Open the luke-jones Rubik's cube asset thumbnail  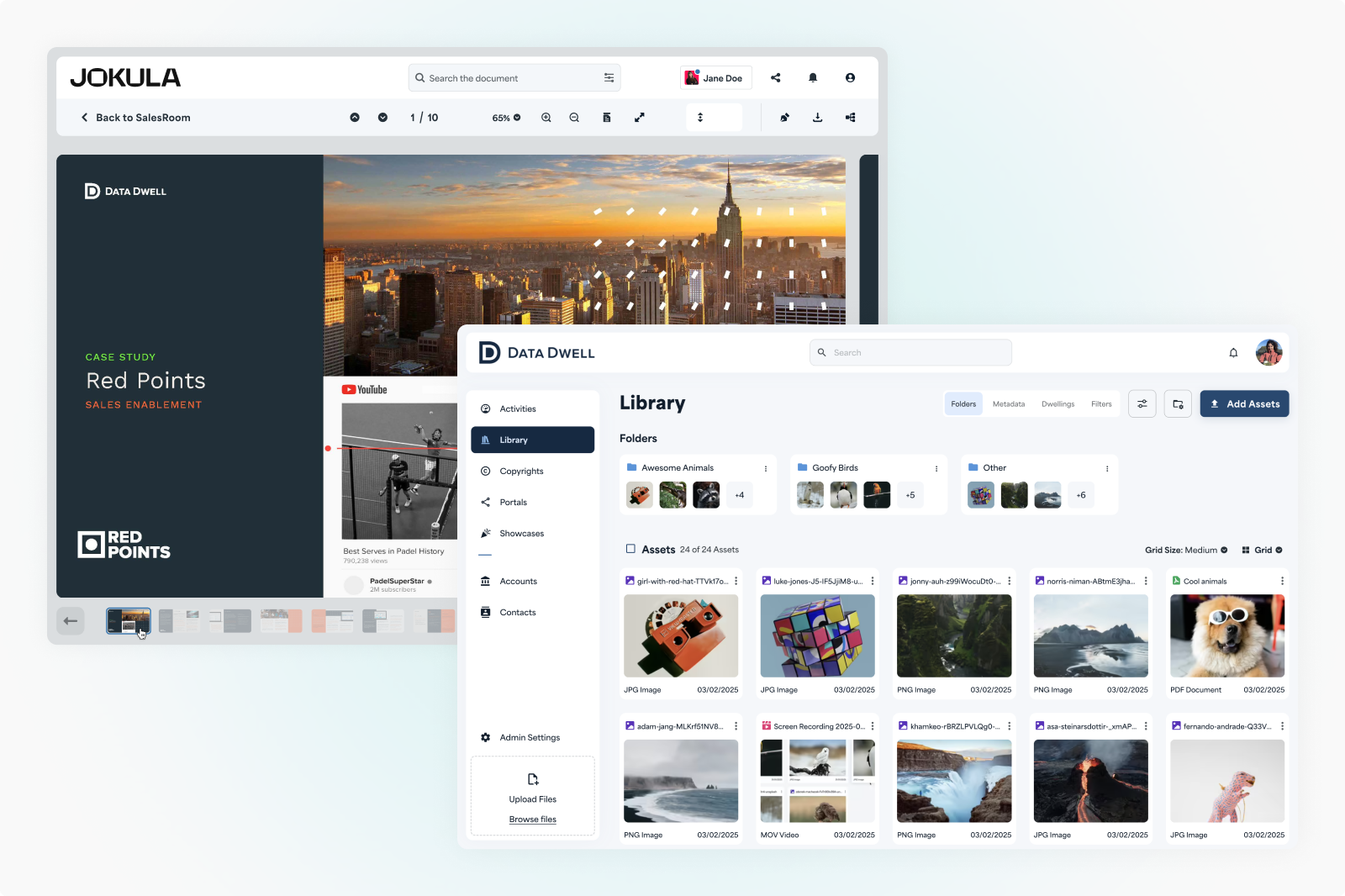pyautogui.click(x=817, y=636)
